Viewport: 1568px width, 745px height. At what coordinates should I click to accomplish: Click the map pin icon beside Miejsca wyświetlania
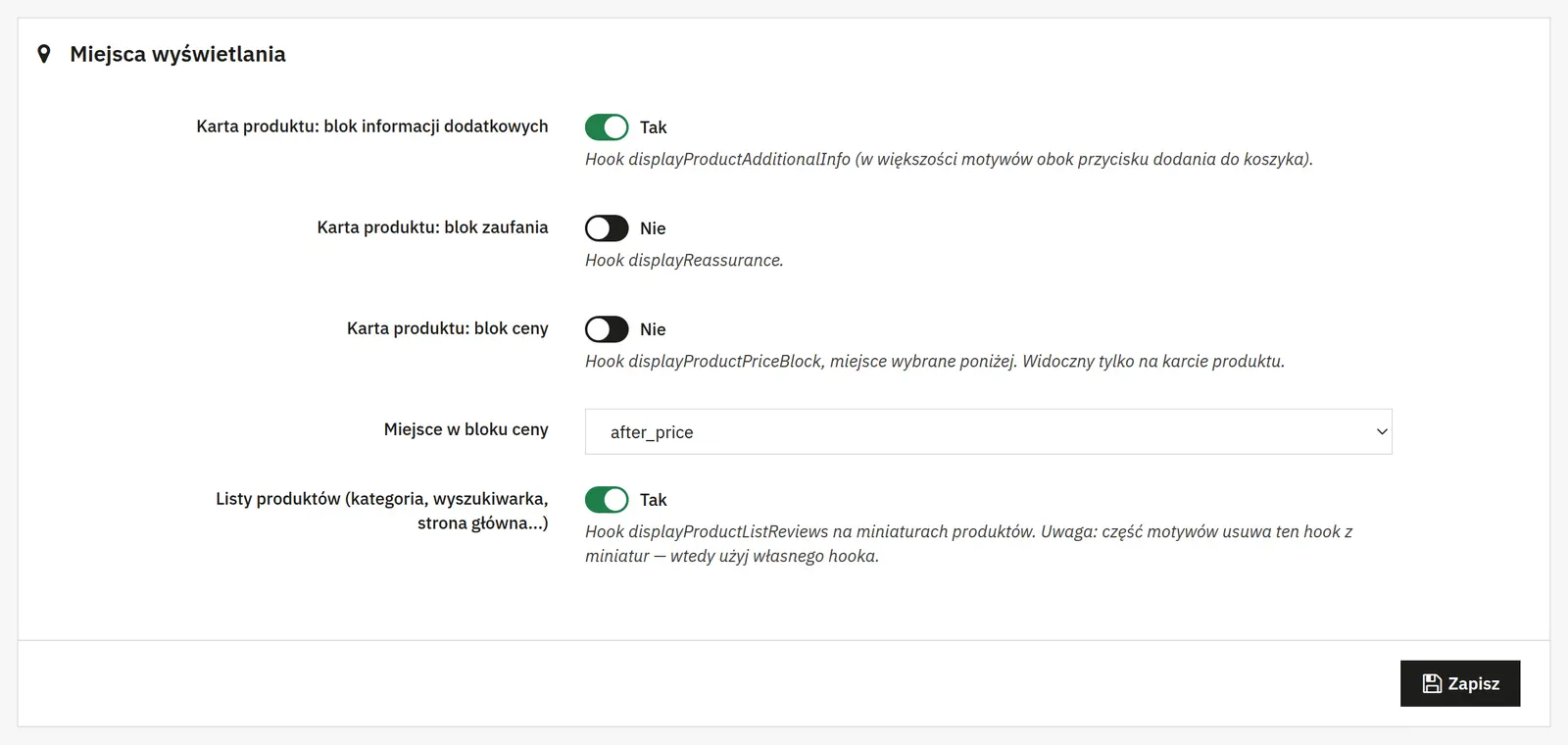click(43, 54)
